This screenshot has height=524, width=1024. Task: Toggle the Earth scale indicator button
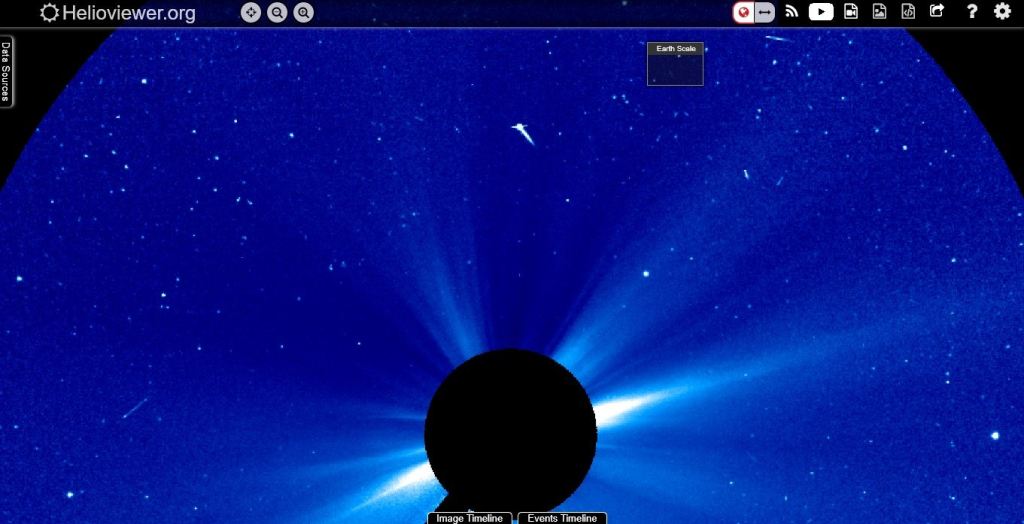click(x=743, y=12)
